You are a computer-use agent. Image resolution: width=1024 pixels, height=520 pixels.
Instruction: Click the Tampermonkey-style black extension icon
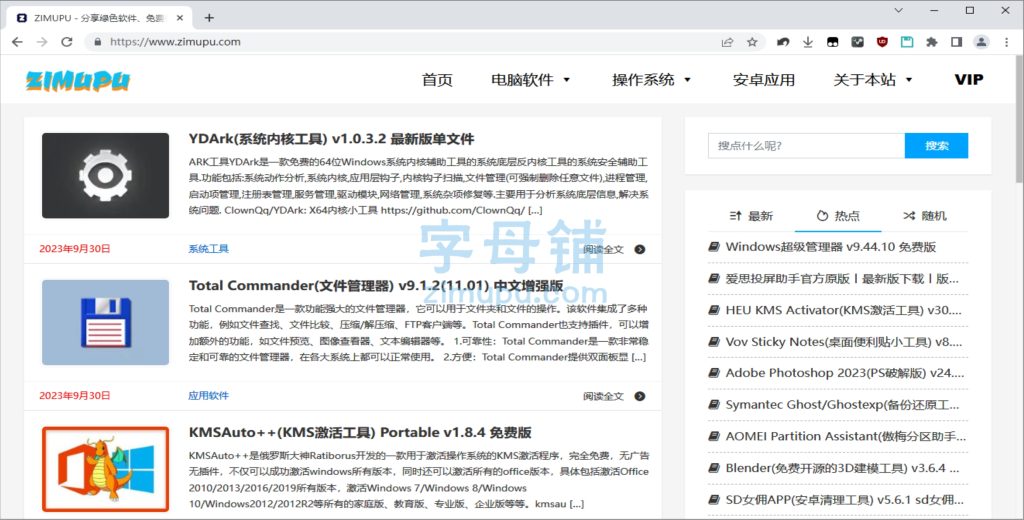pyautogui.click(x=833, y=42)
